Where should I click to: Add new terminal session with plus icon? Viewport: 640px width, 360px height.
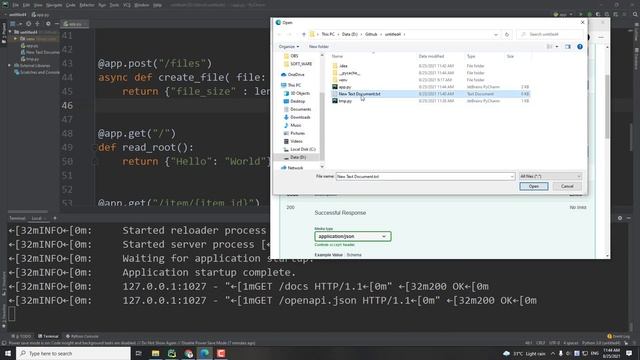[55, 218]
